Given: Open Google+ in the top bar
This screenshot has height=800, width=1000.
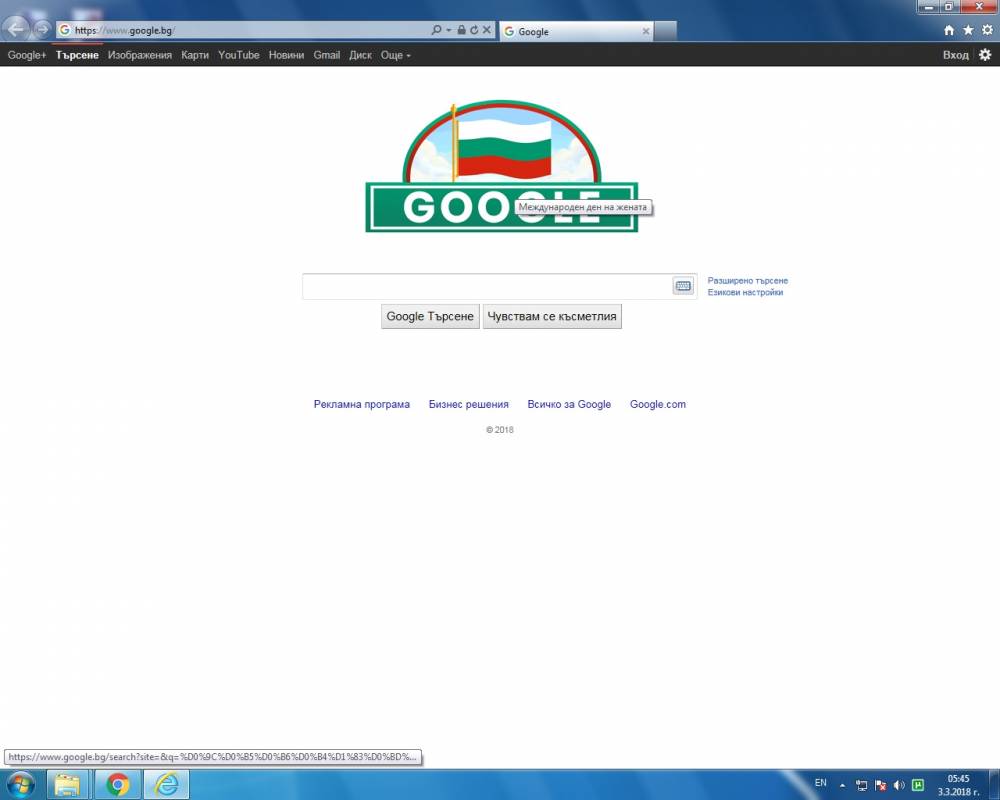Looking at the screenshot, I should [x=27, y=56].
